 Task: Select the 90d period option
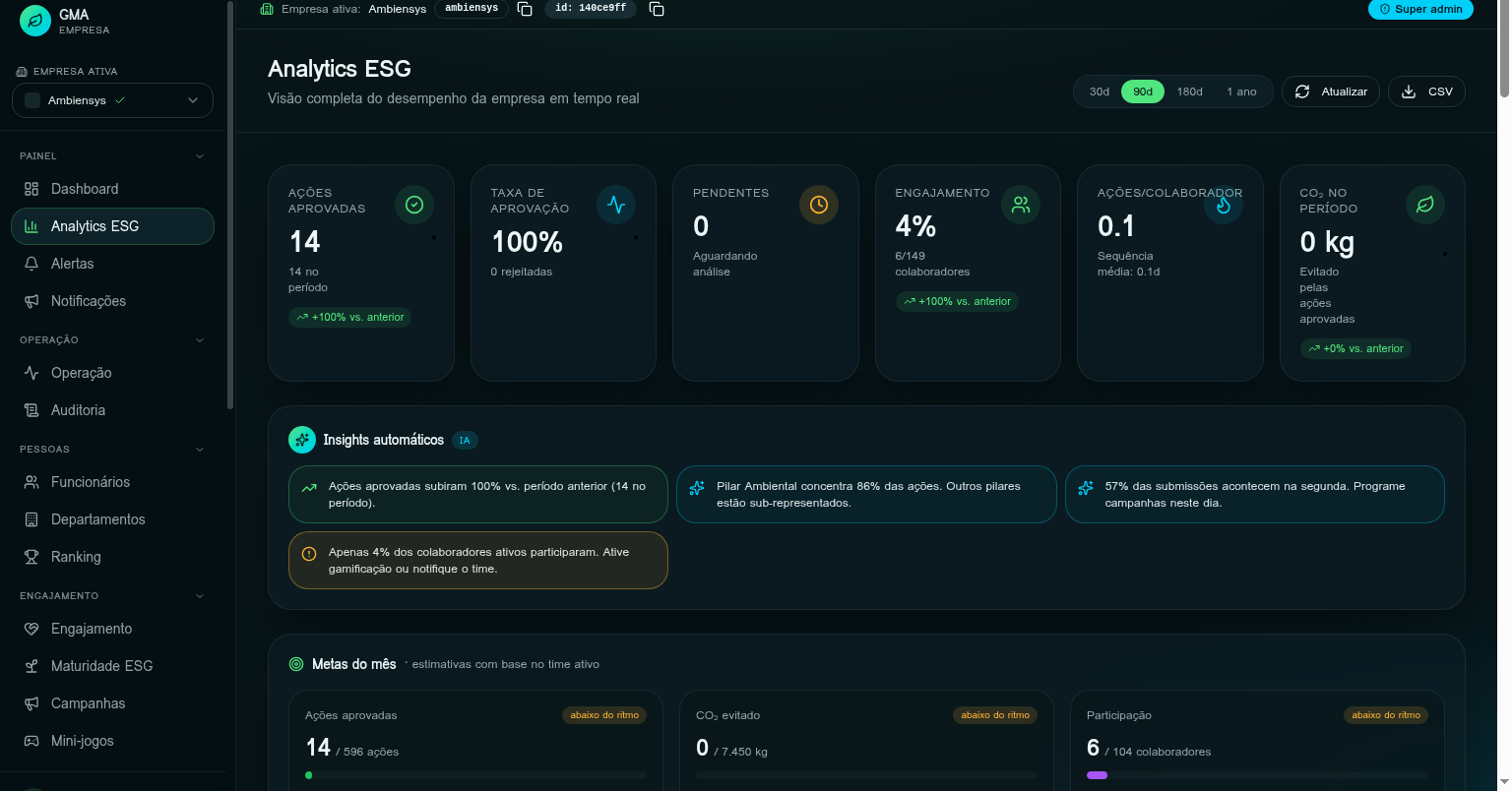point(1143,91)
